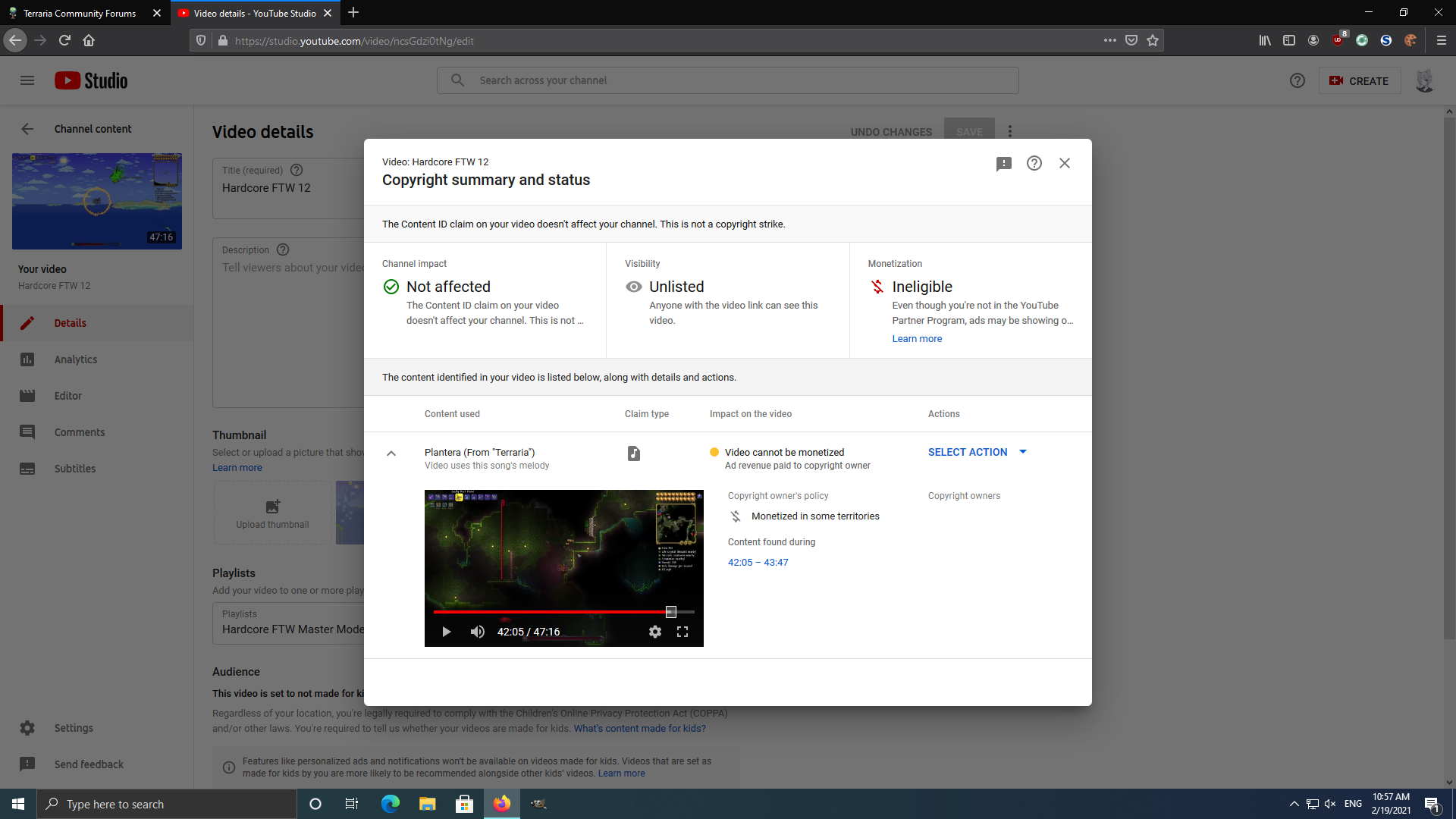Open the Editor sidebar tab

click(97, 396)
